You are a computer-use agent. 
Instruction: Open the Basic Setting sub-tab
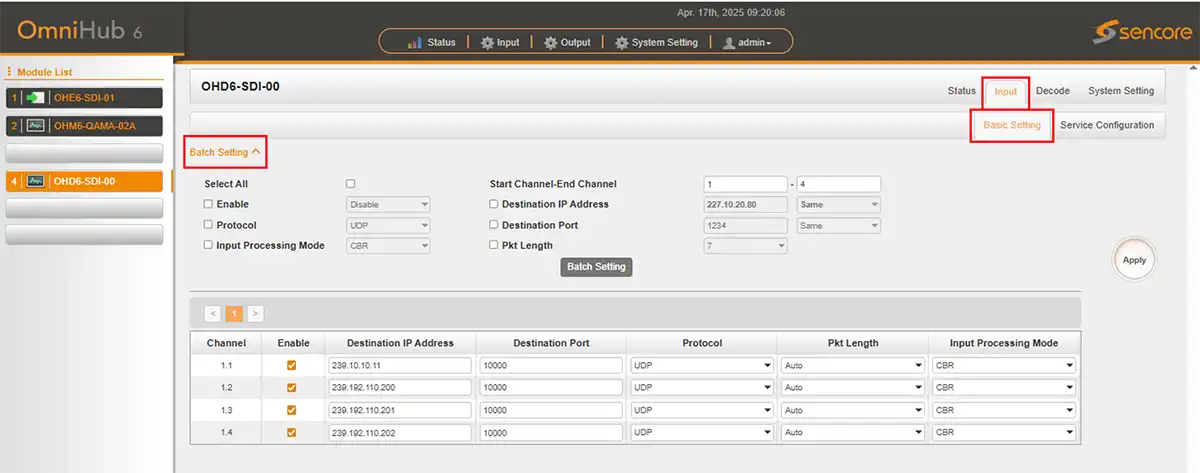tap(1012, 125)
